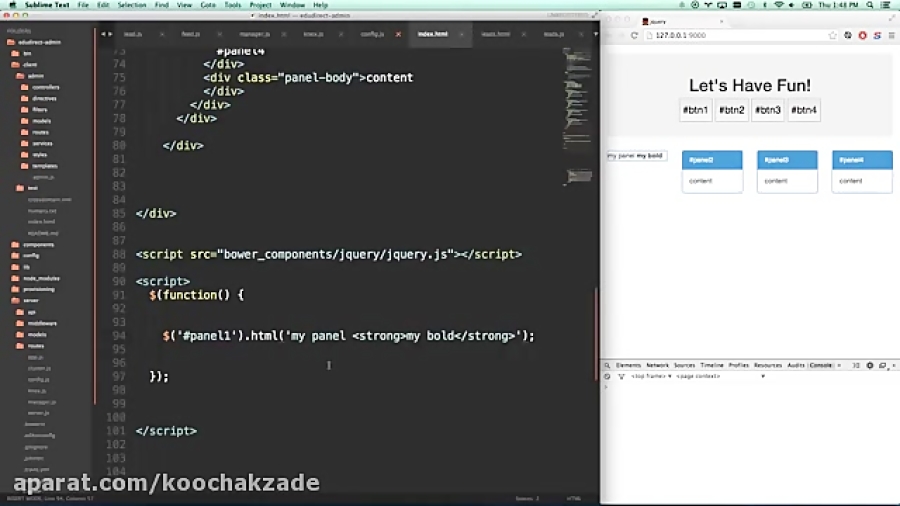Expand the controllers folder
Image resolution: width=900 pixels, height=506 pixels.
pos(40,87)
